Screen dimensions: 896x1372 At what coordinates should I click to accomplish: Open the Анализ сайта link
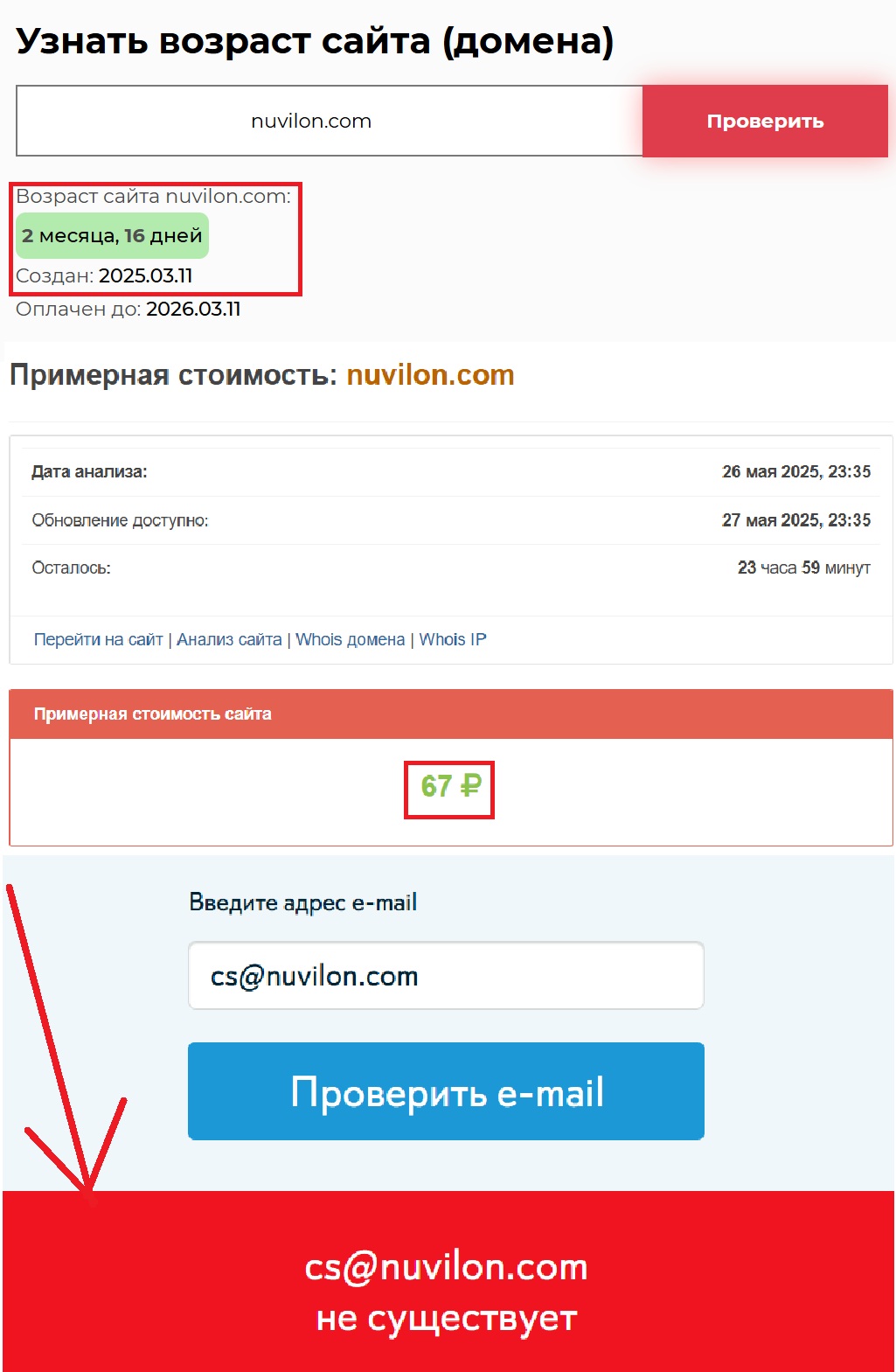(229, 639)
